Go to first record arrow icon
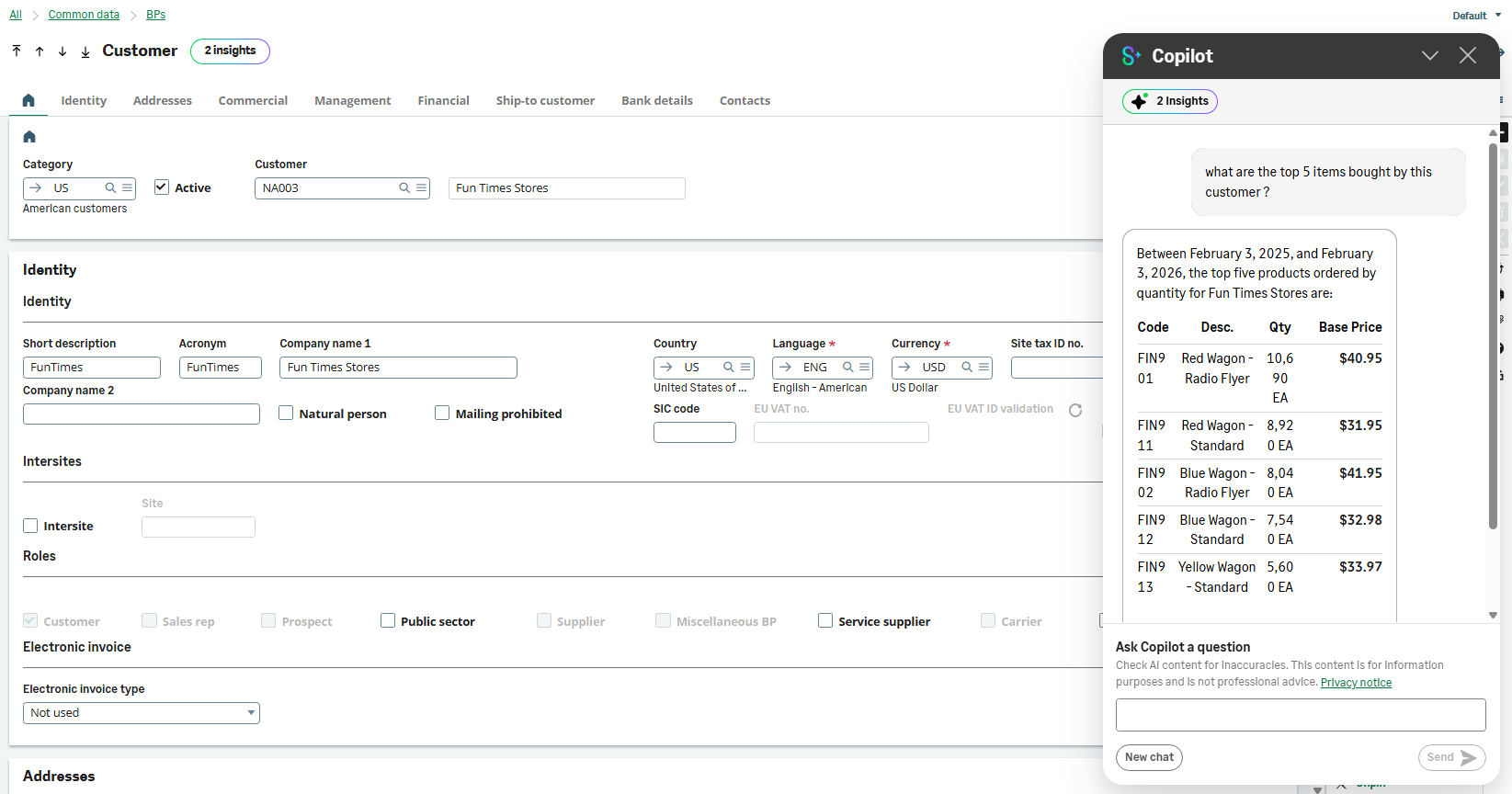Viewport: 1512px width, 794px height. coord(17,51)
